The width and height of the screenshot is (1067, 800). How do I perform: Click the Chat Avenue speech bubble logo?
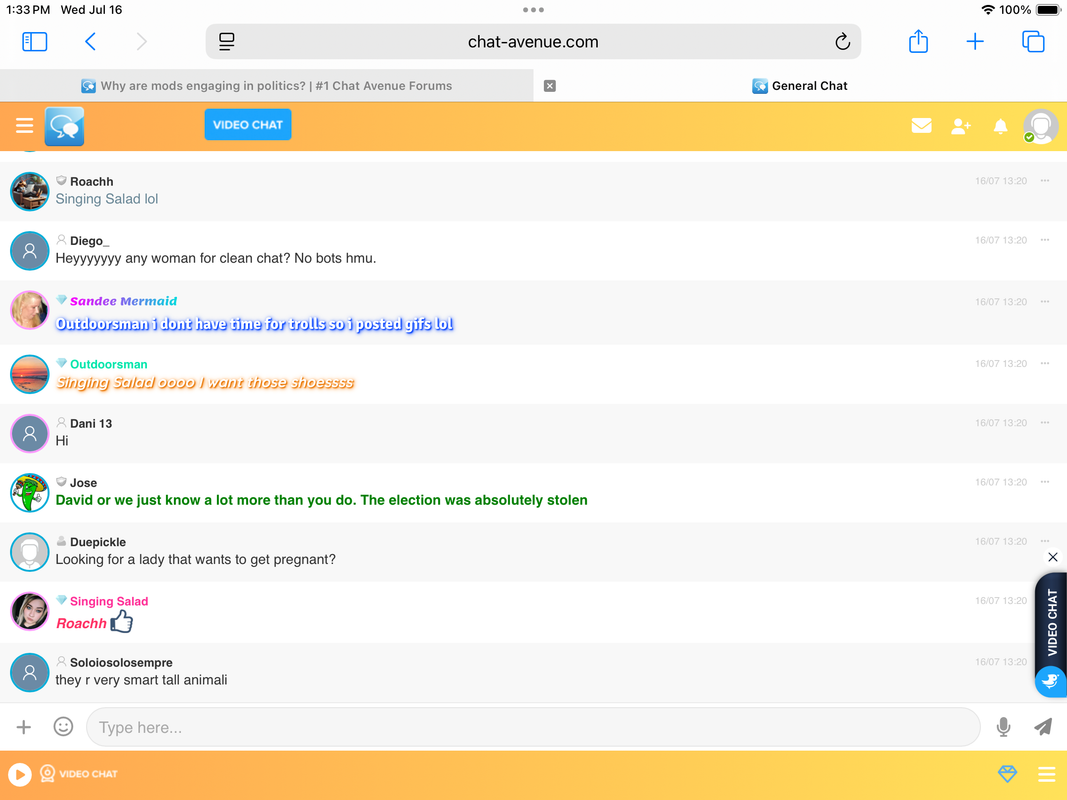pos(65,127)
